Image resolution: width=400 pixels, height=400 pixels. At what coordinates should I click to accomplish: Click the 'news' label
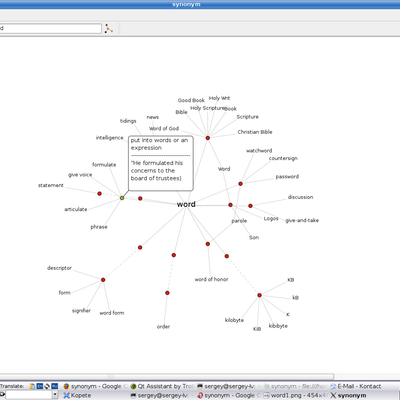click(153, 117)
